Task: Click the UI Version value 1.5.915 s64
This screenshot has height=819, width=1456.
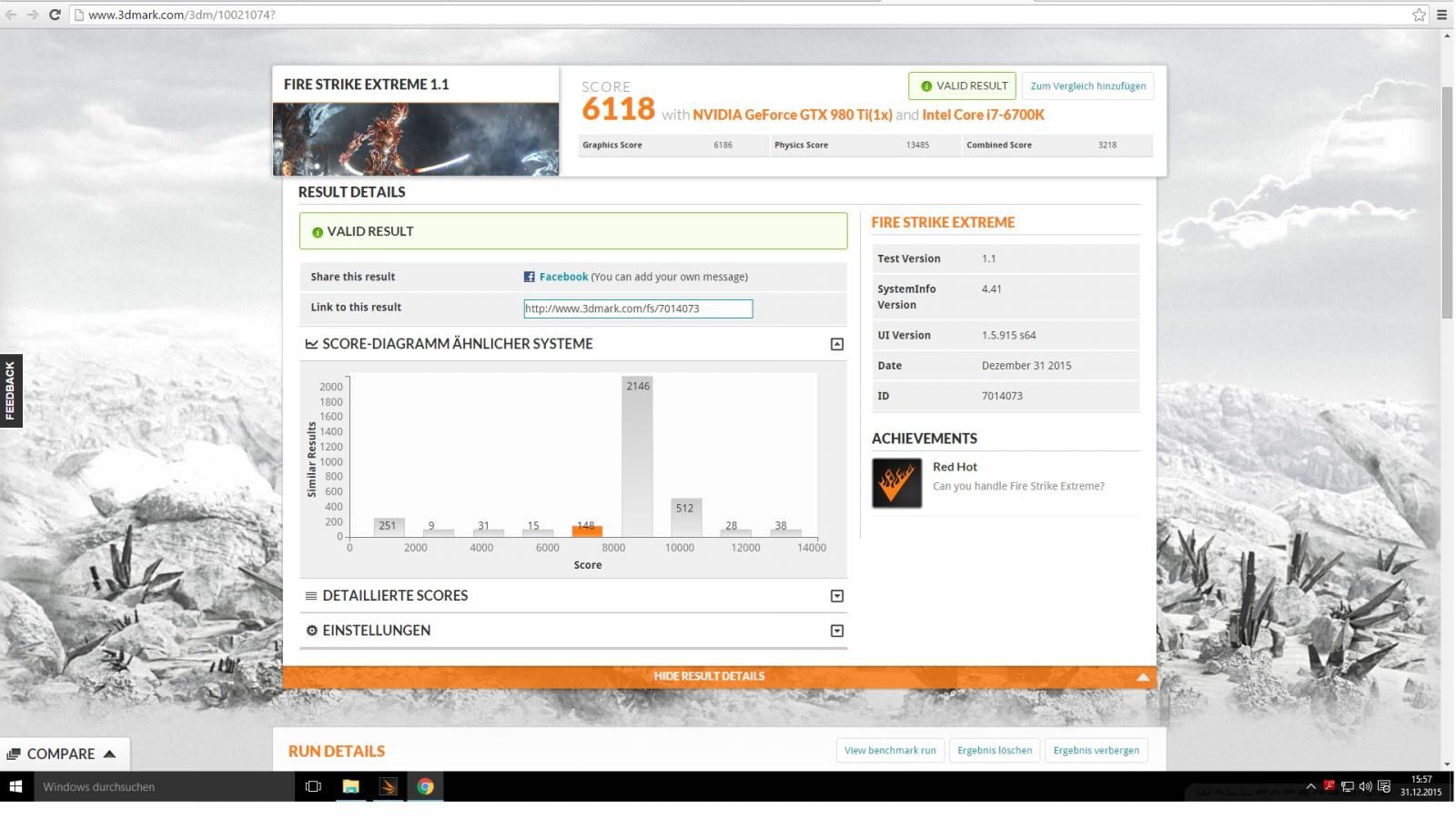Action: click(1009, 335)
